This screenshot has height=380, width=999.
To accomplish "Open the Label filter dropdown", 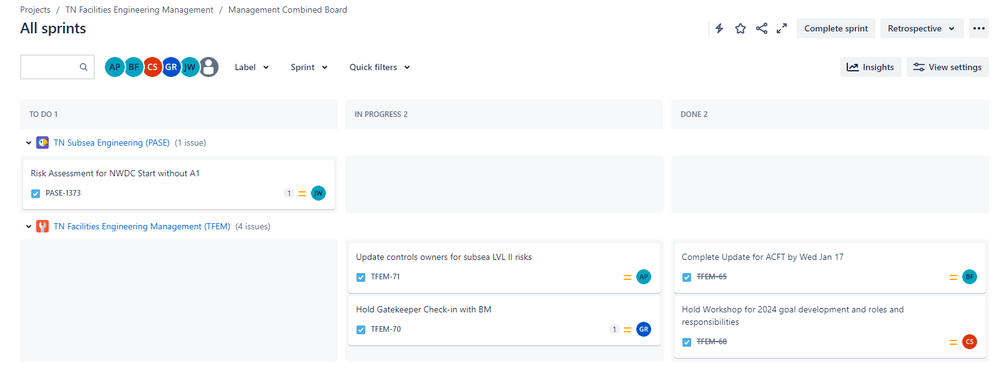I will coord(252,67).
